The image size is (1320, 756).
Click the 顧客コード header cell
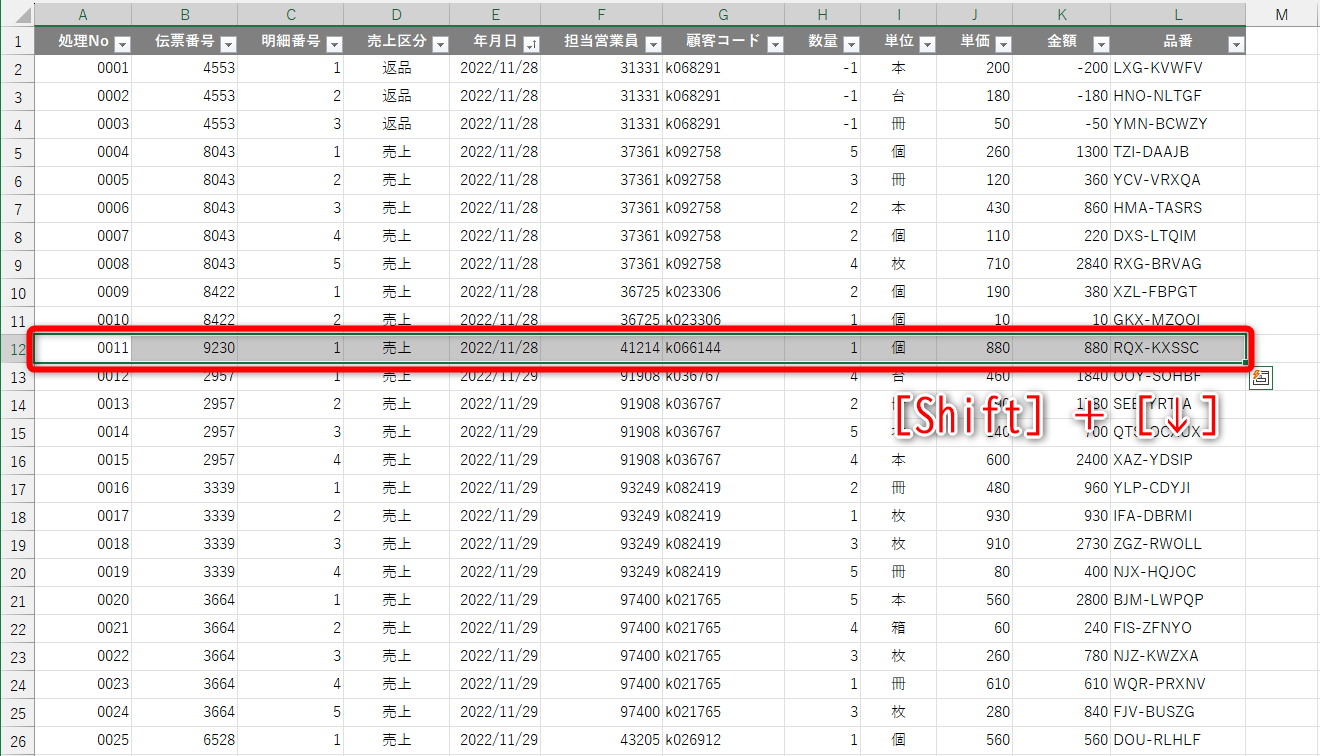[723, 42]
